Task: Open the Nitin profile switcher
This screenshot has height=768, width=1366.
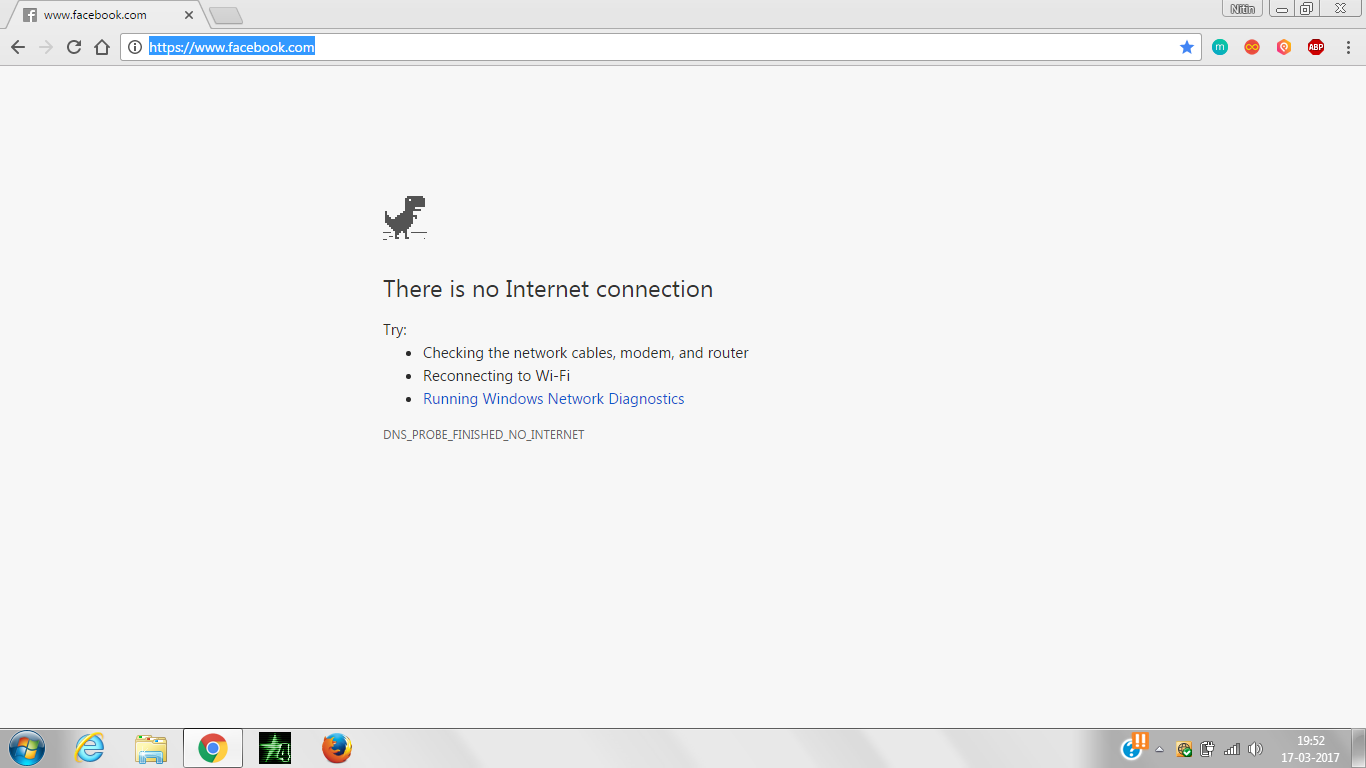Action: click(1242, 9)
